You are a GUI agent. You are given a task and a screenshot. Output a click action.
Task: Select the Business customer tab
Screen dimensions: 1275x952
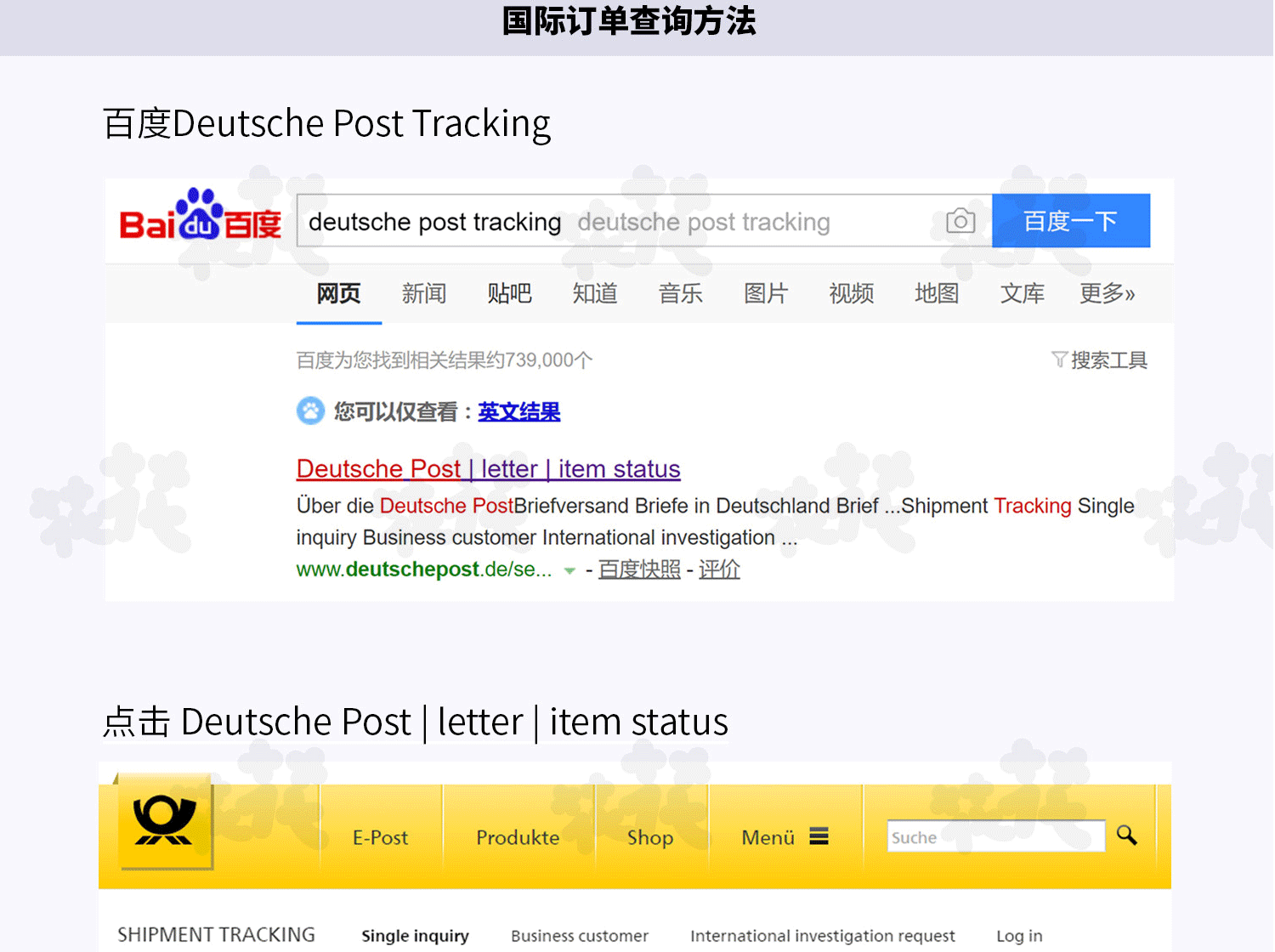point(580,936)
